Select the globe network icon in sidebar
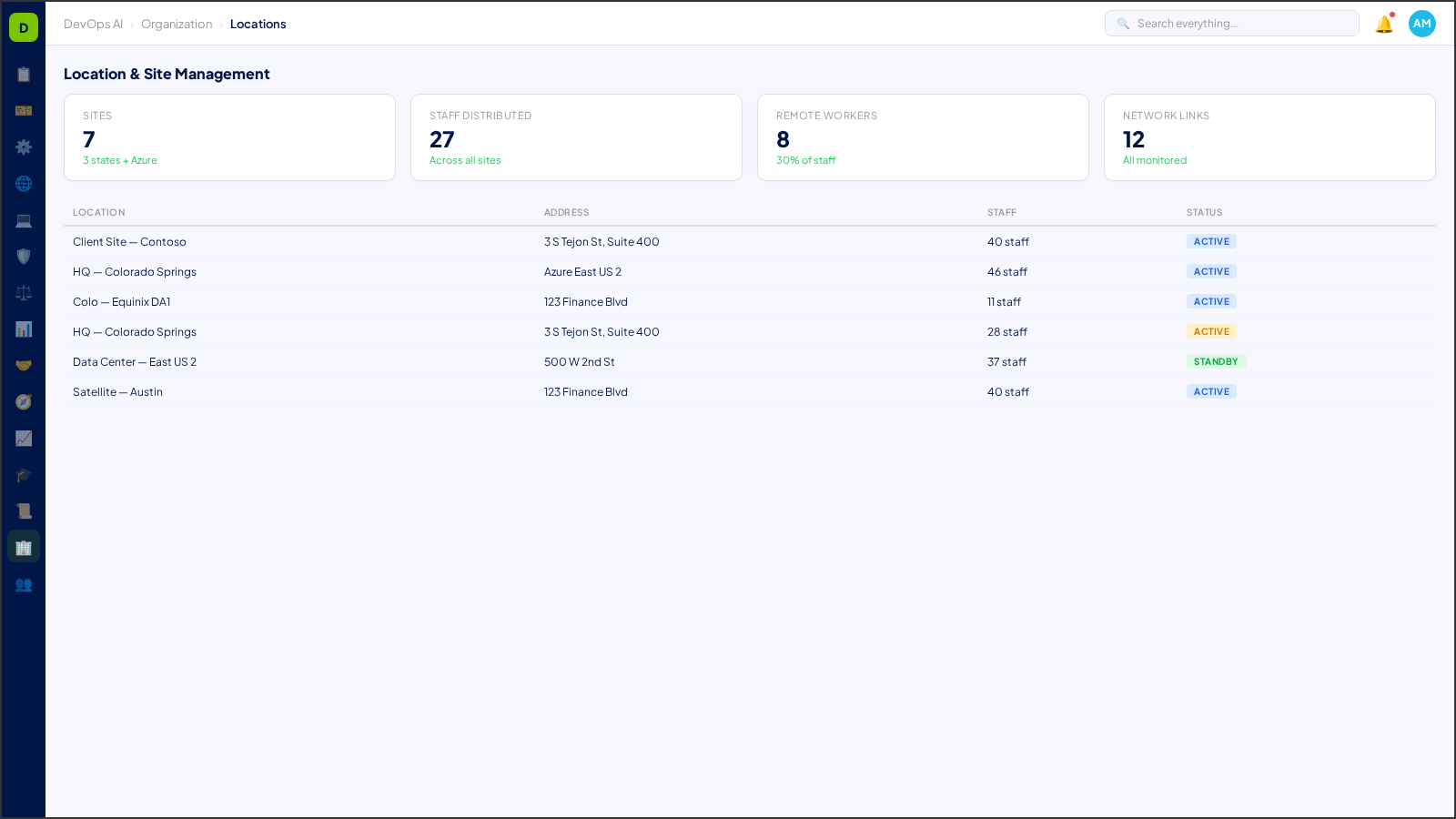1456x819 pixels. point(24,184)
